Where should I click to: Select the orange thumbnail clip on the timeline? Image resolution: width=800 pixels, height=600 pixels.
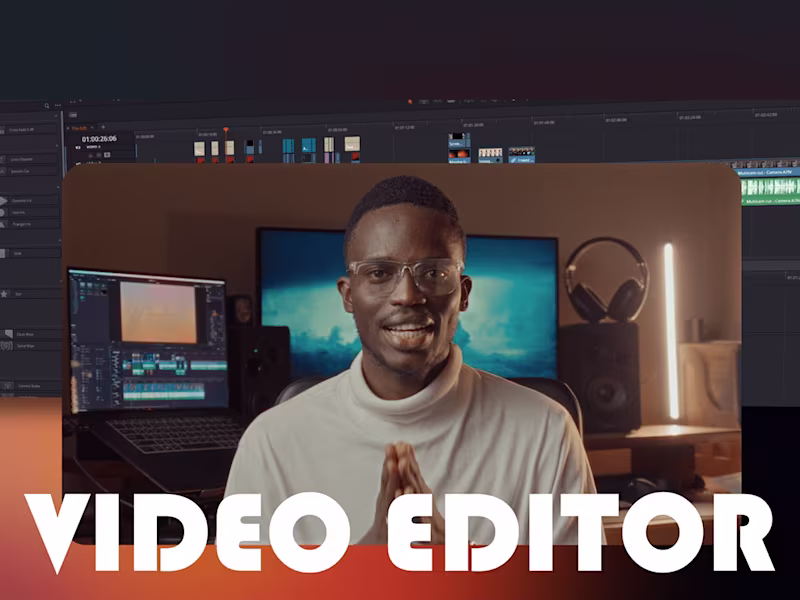[459, 156]
